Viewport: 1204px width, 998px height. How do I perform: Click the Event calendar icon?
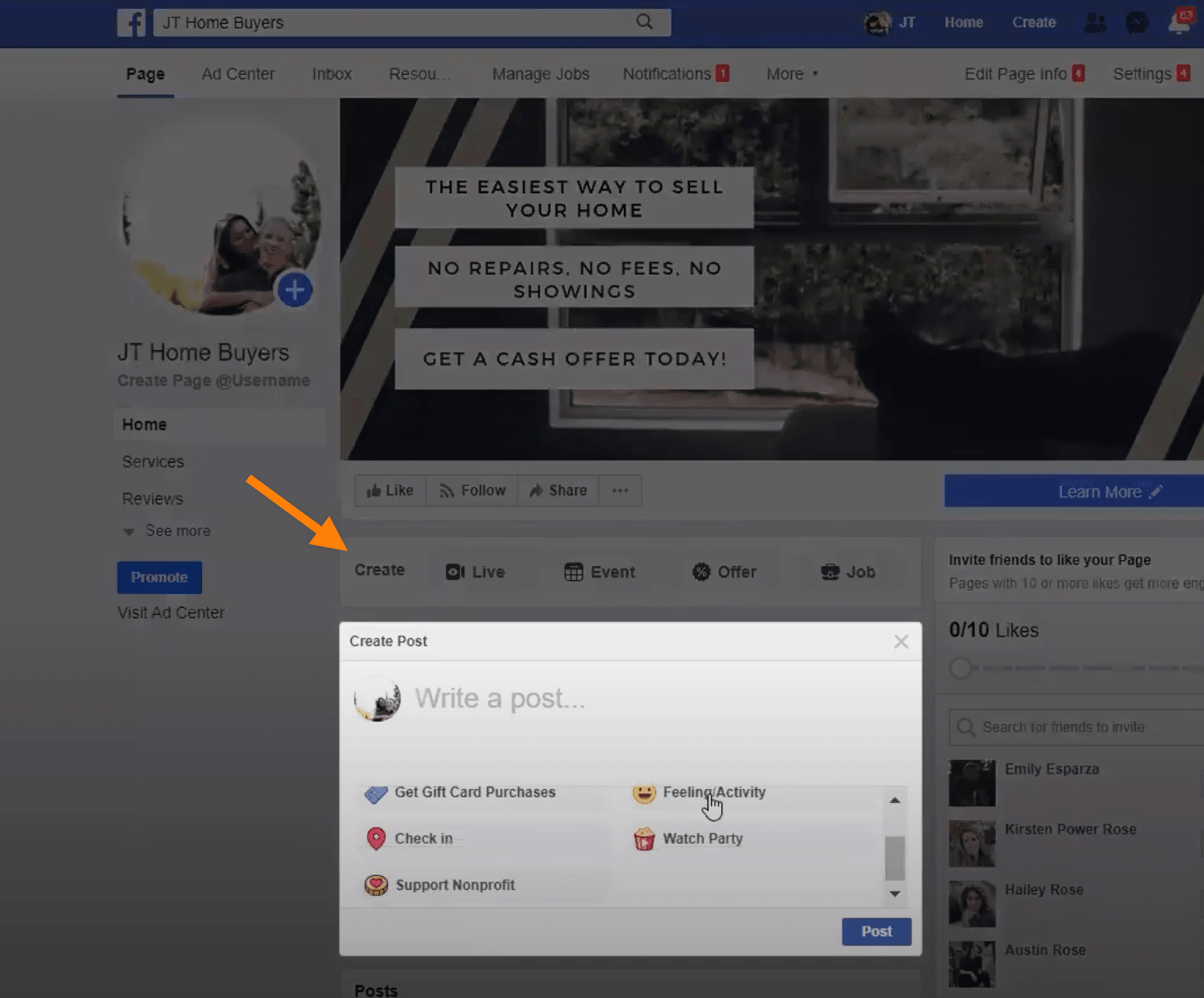tap(573, 572)
